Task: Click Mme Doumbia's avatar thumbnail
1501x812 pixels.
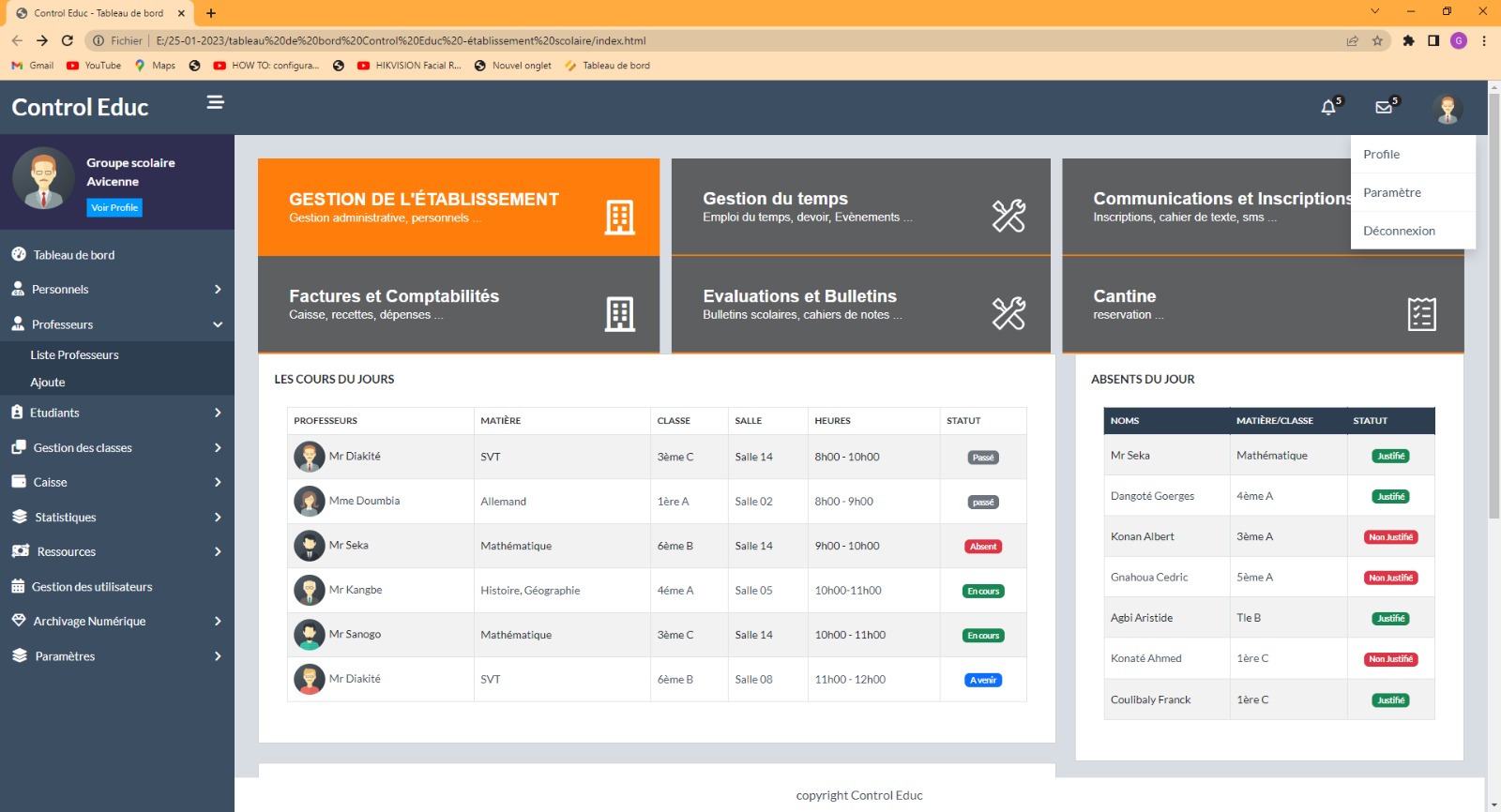Action: pyautogui.click(x=309, y=501)
